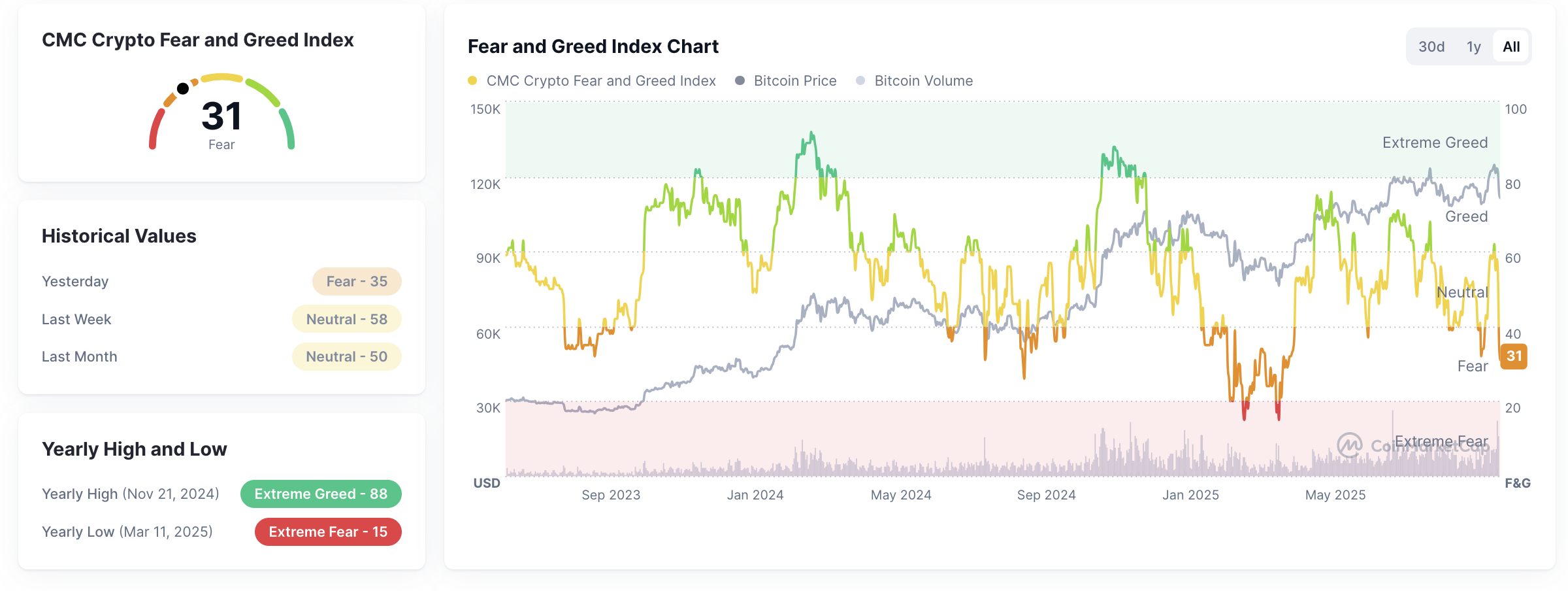The image size is (1568, 591).
Task: Select the 1y chart range
Action: pos(1473,46)
